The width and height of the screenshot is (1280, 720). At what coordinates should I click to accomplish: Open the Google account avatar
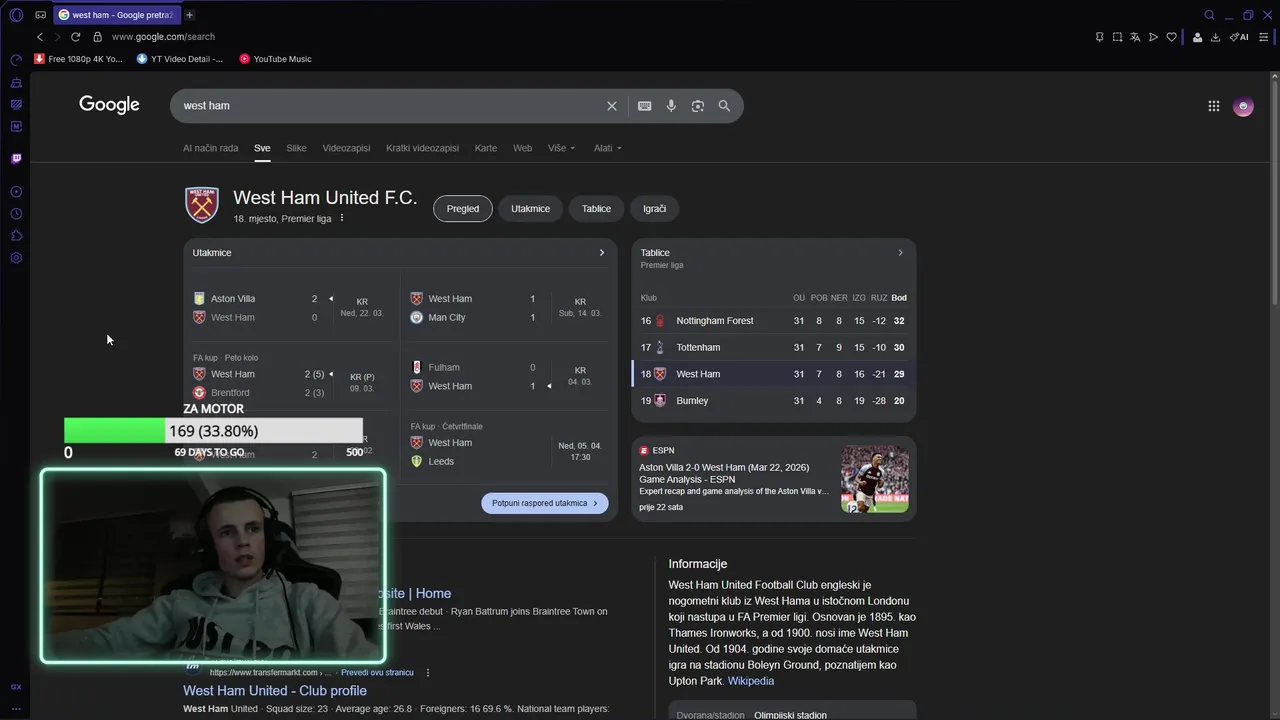(1243, 106)
